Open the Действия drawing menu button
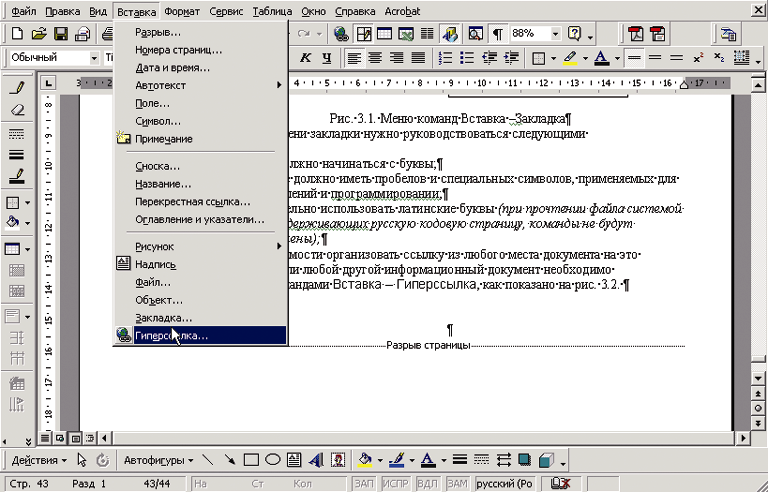Image resolution: width=768 pixels, height=492 pixels. 39,460
